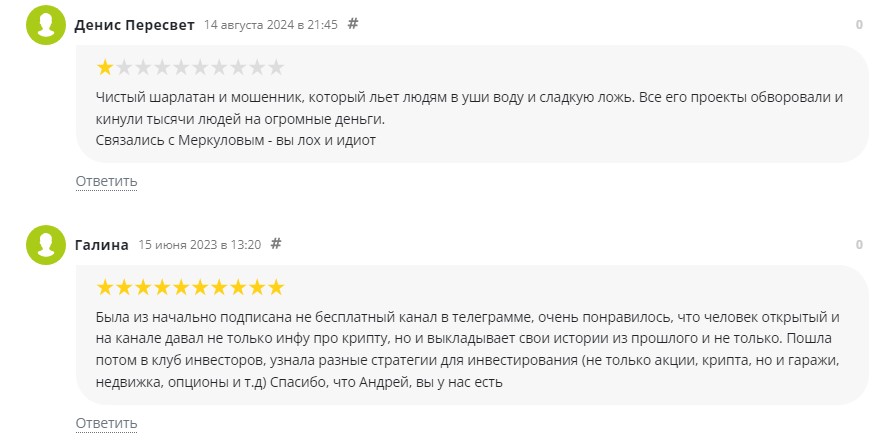This screenshot has width=873, height=447.
Task: Click the hash permalink icon on Галина's comment
Action: tap(277, 243)
